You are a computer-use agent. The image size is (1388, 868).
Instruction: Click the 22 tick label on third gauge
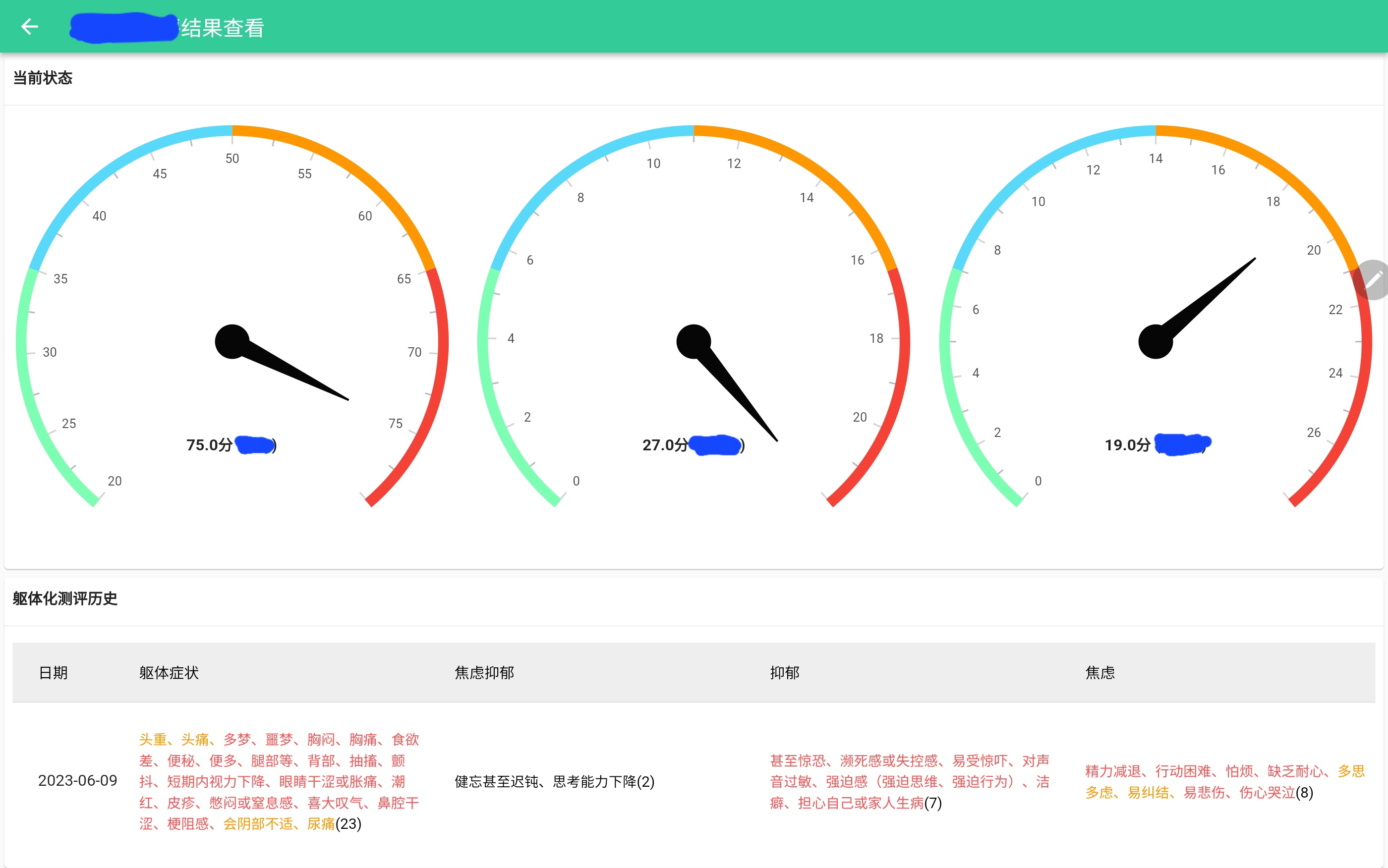coord(1335,310)
